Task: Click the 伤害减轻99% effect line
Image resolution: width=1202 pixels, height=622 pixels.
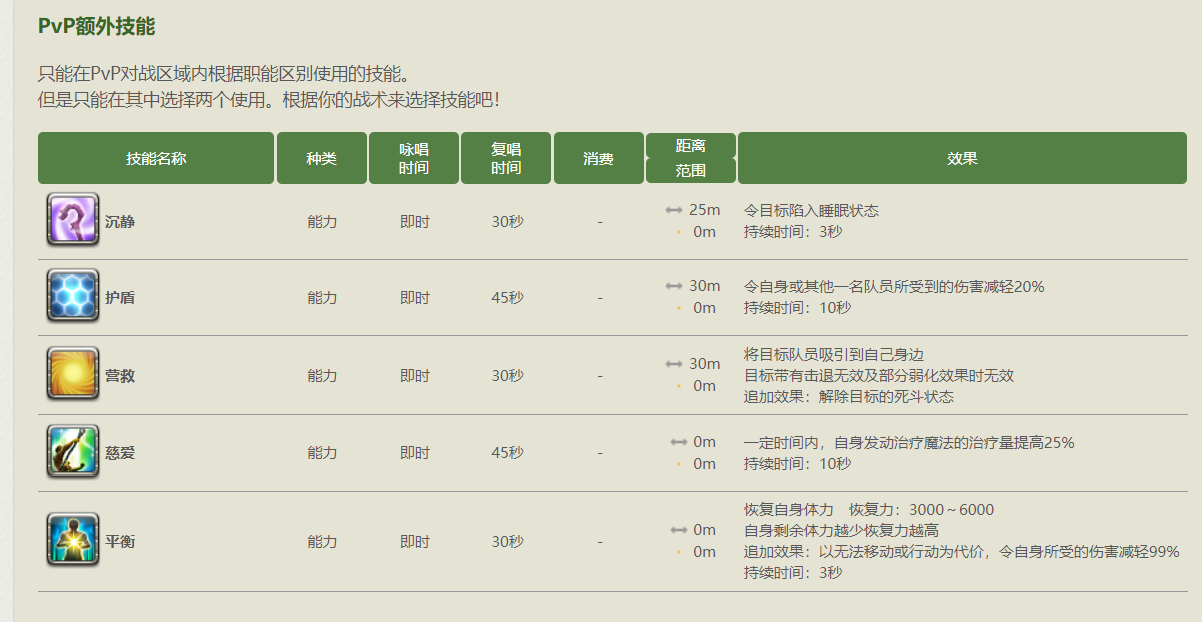Action: [x=962, y=552]
